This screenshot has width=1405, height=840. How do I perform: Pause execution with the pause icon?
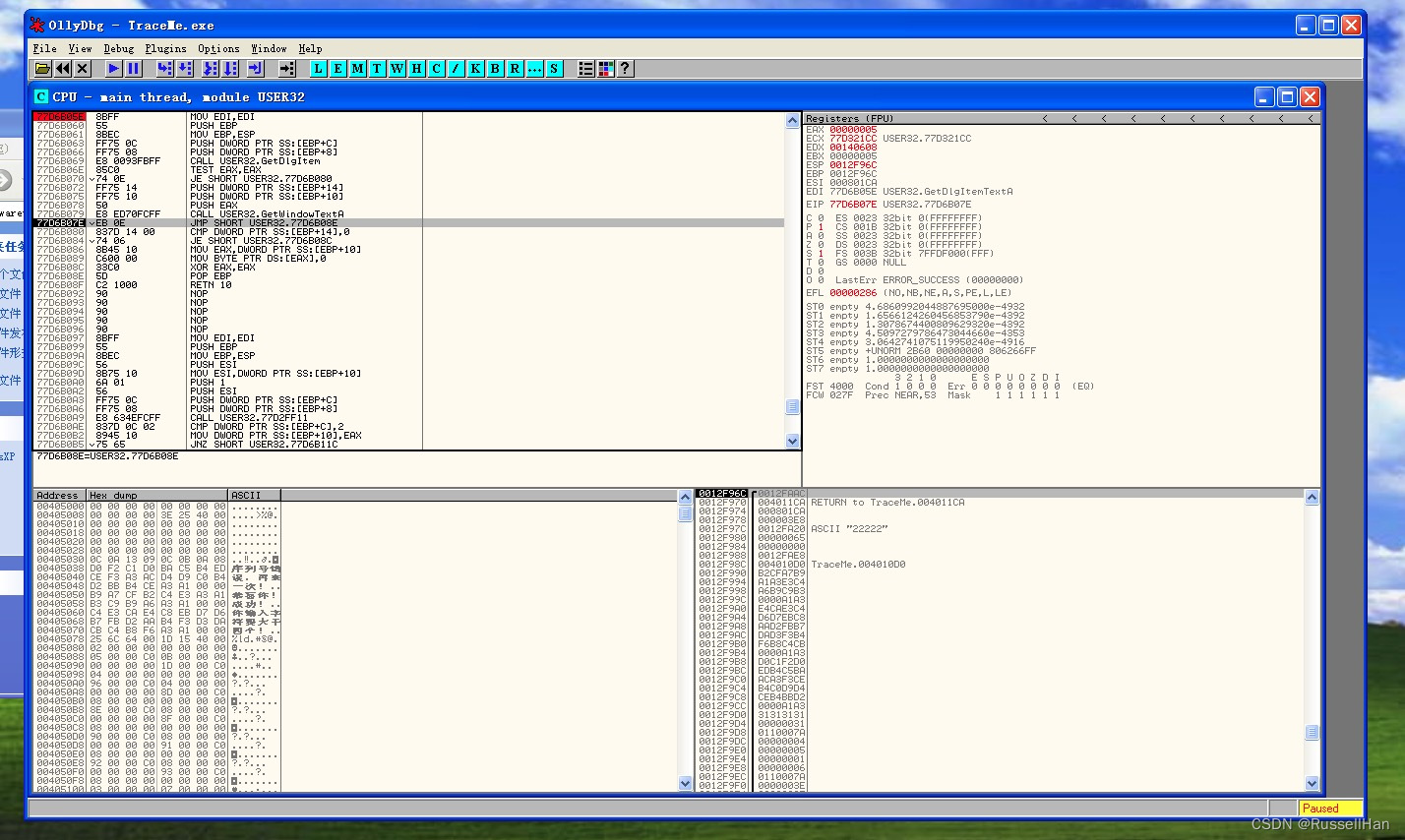134,69
